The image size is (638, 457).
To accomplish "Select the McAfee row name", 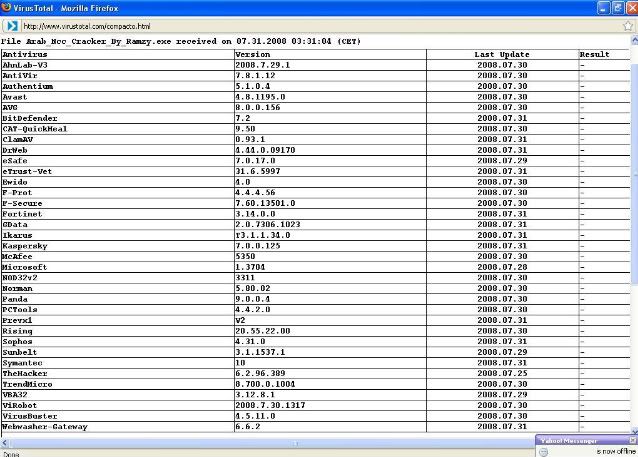I will 17,256.
